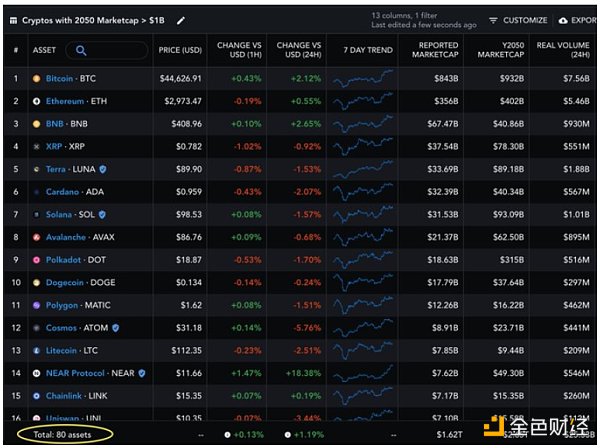Click the pencil icon to edit screener title
Image resolution: width=600 pixels, height=448 pixels.
click(181, 20)
